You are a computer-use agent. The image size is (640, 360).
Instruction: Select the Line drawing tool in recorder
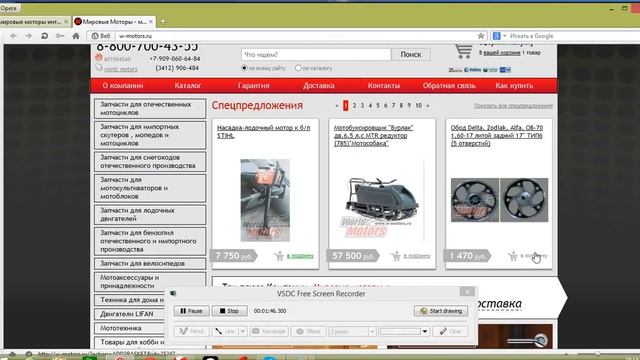(225, 331)
